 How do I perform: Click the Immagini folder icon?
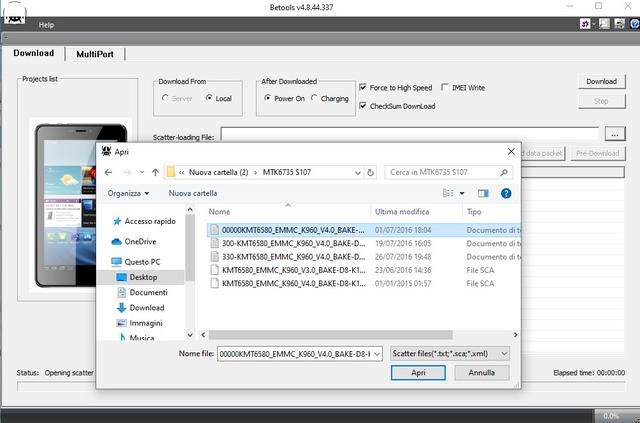point(121,323)
